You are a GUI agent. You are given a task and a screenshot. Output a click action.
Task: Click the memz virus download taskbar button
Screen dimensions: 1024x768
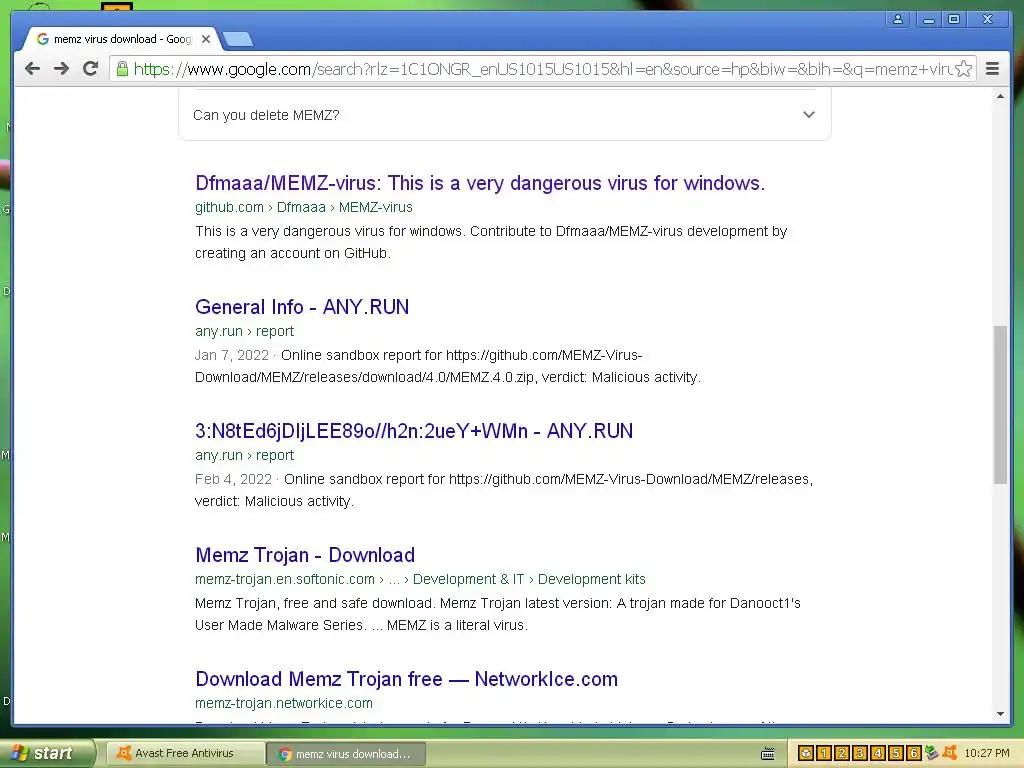346,754
